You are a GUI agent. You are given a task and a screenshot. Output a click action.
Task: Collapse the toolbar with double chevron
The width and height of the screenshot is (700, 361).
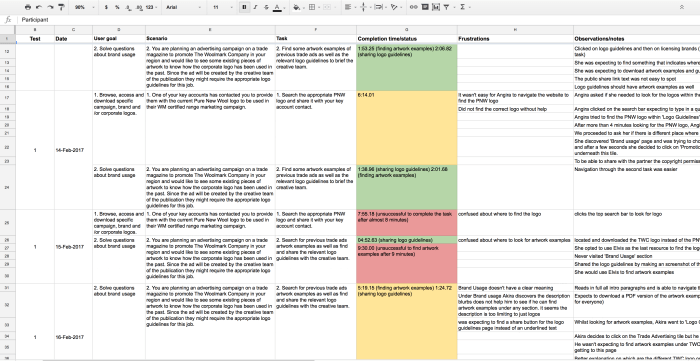click(682, 7)
